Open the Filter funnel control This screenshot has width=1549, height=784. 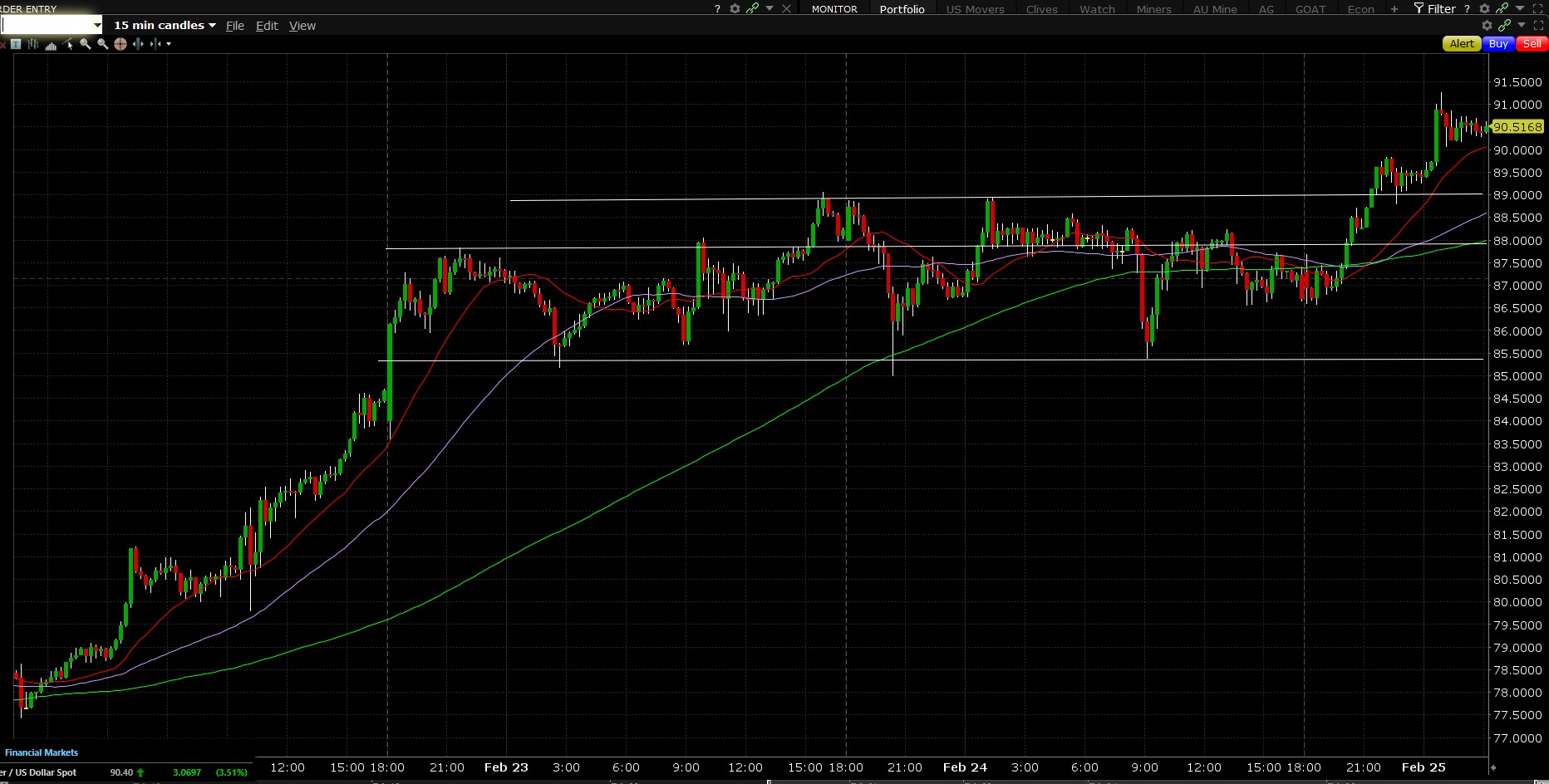[x=1434, y=9]
